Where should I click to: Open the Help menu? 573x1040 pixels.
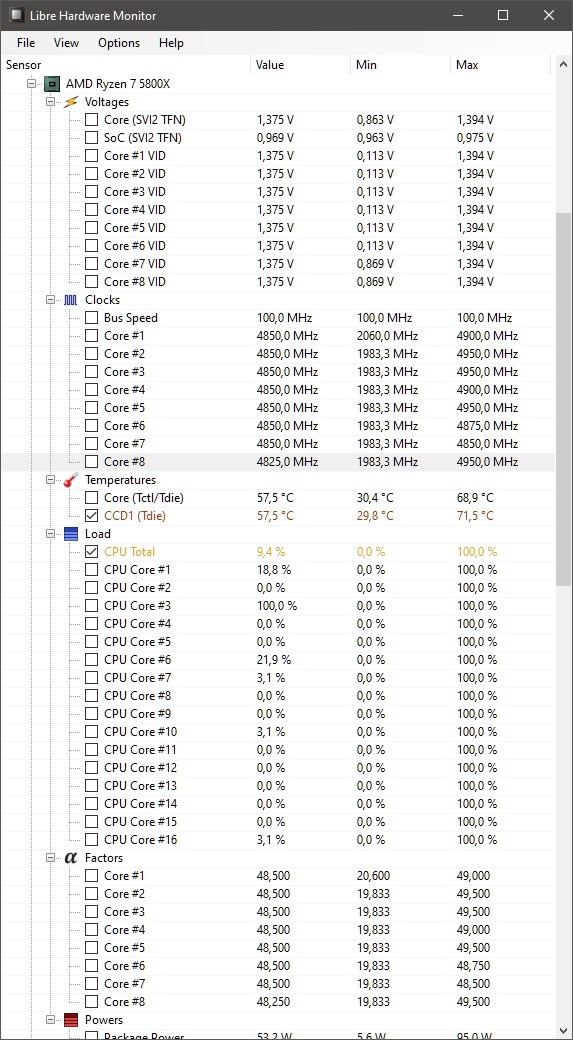tap(171, 42)
